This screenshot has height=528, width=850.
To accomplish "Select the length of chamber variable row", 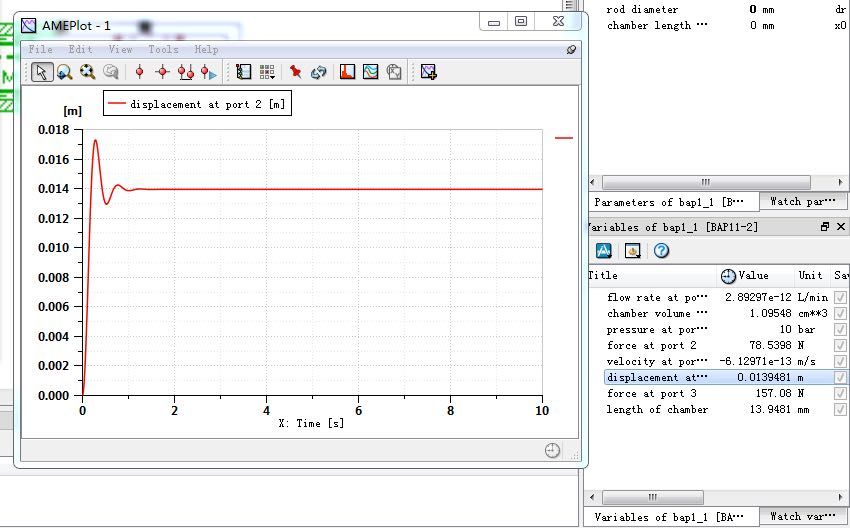I will pyautogui.click(x=657, y=410).
